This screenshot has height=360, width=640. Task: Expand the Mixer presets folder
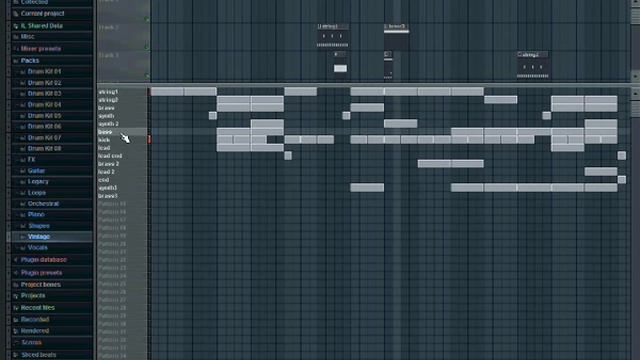pyautogui.click(x=41, y=49)
